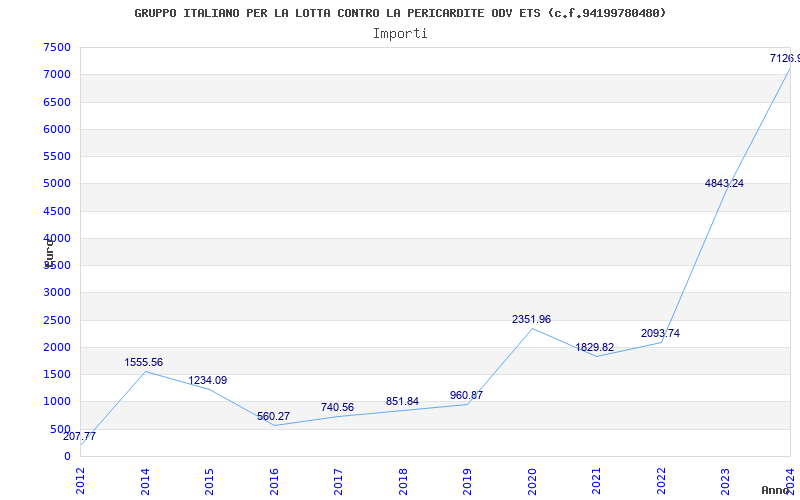
Task: Click the data label 1555.56
Action: click(143, 362)
